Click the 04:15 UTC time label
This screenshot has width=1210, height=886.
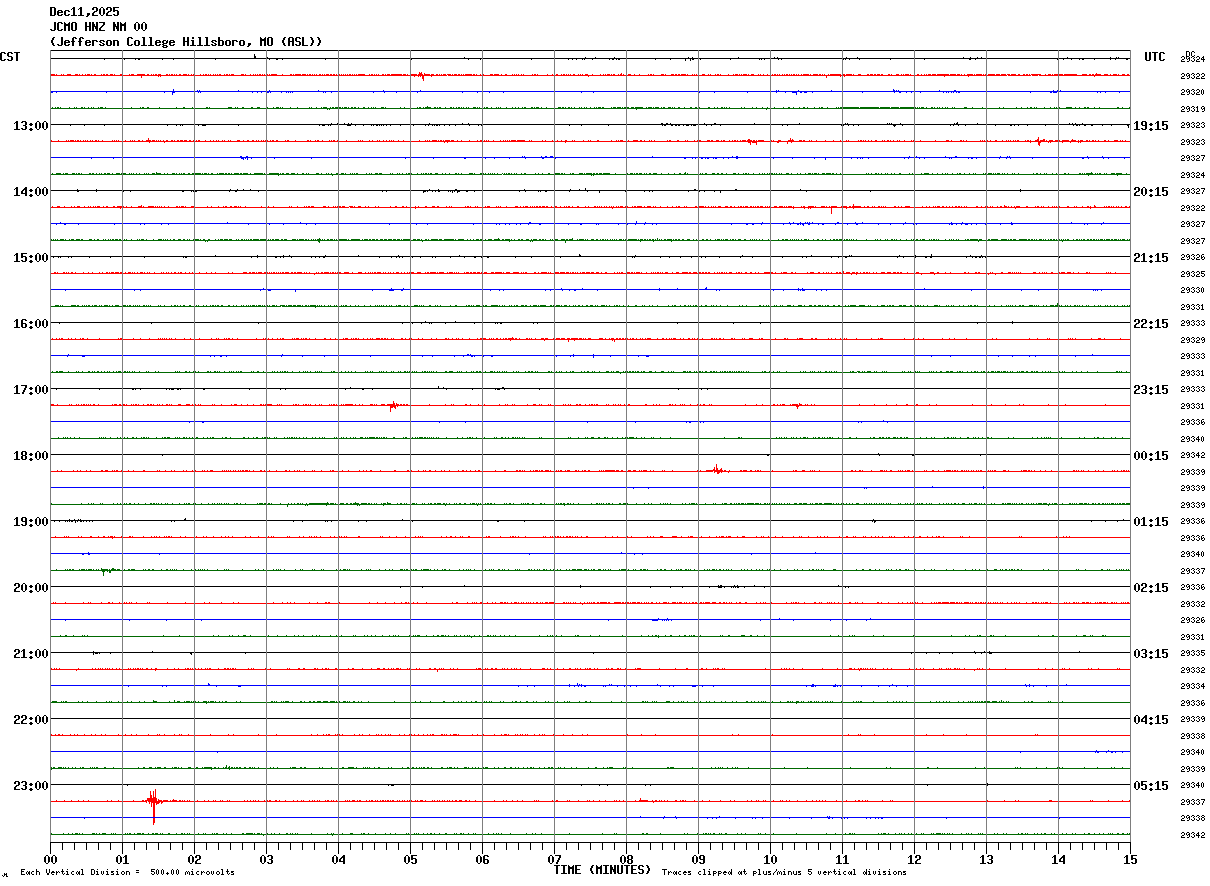[x=1150, y=719]
